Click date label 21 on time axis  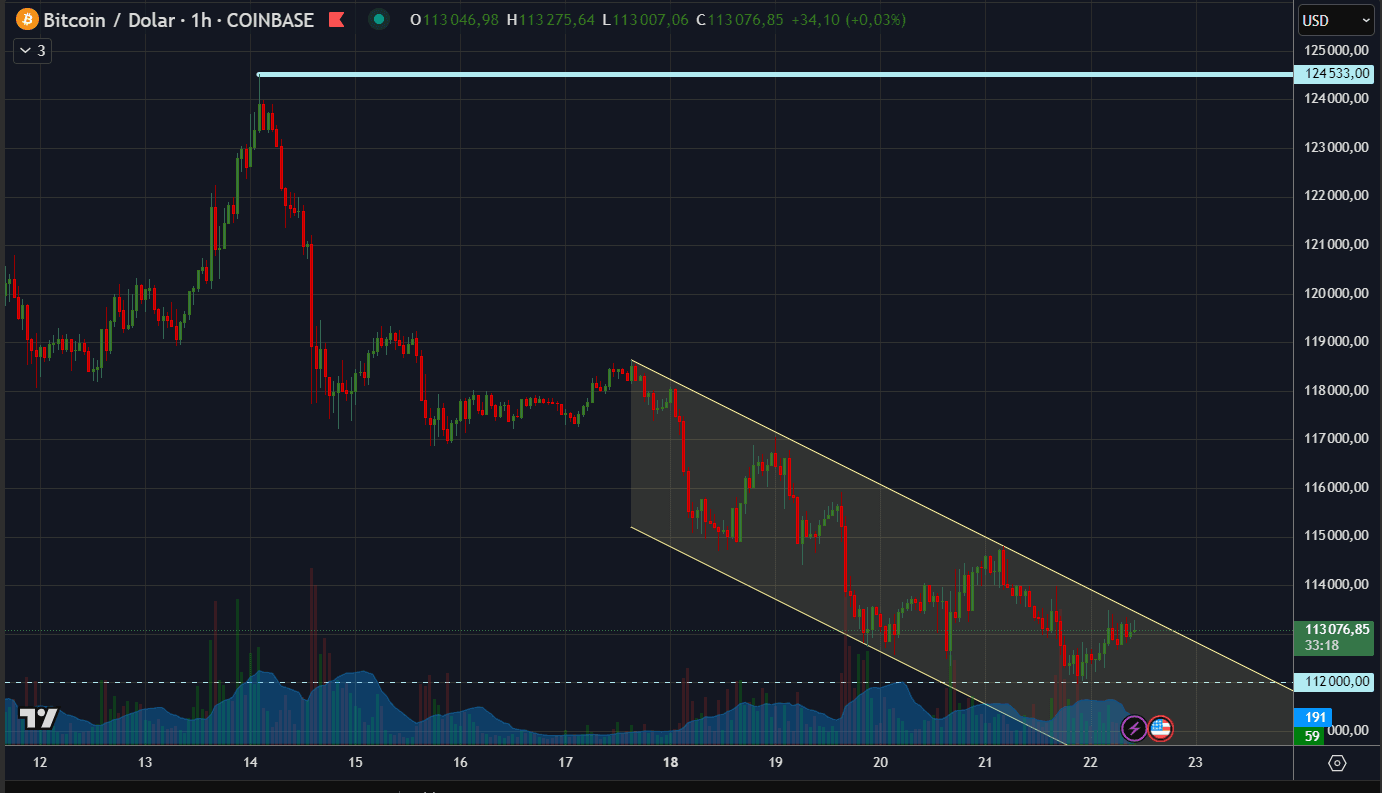pos(985,762)
